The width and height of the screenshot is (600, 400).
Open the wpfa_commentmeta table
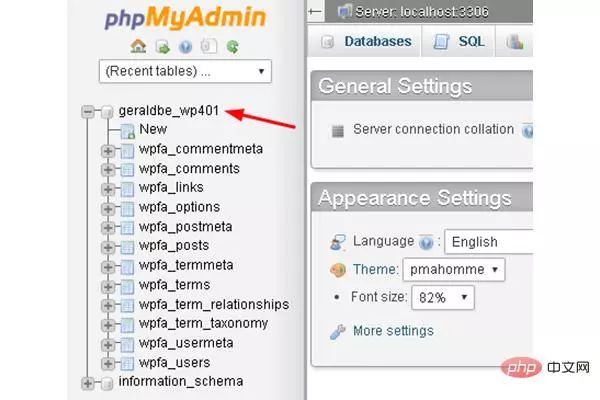tap(201, 149)
